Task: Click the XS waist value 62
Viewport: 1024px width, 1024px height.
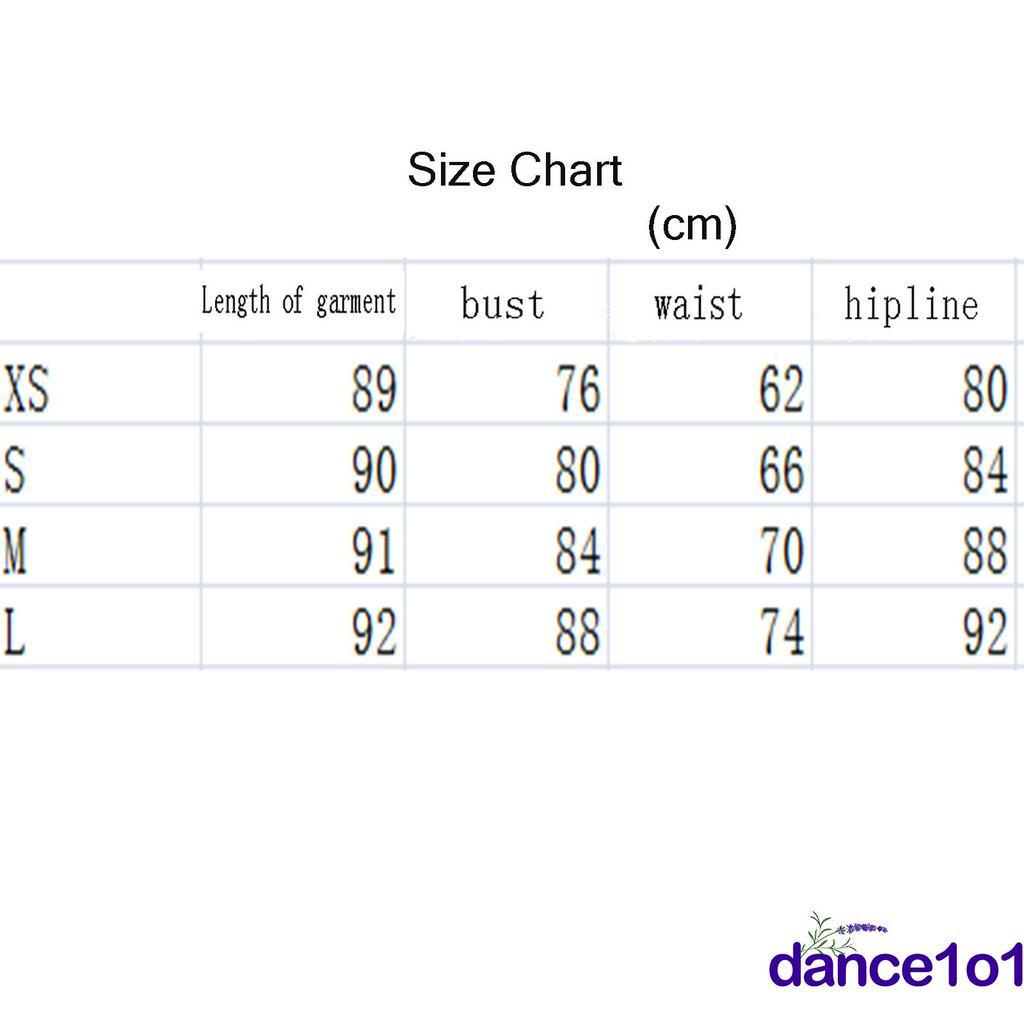Action: [782, 390]
